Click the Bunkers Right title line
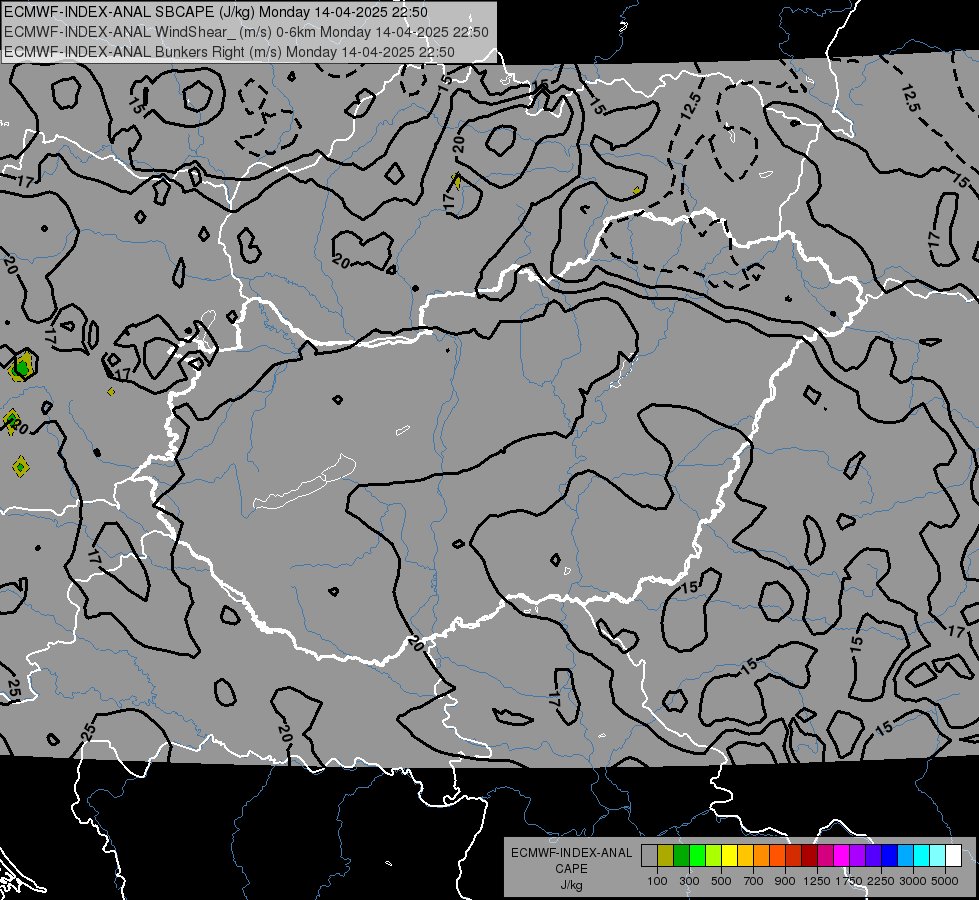The height and width of the screenshot is (900, 979). tap(229, 52)
